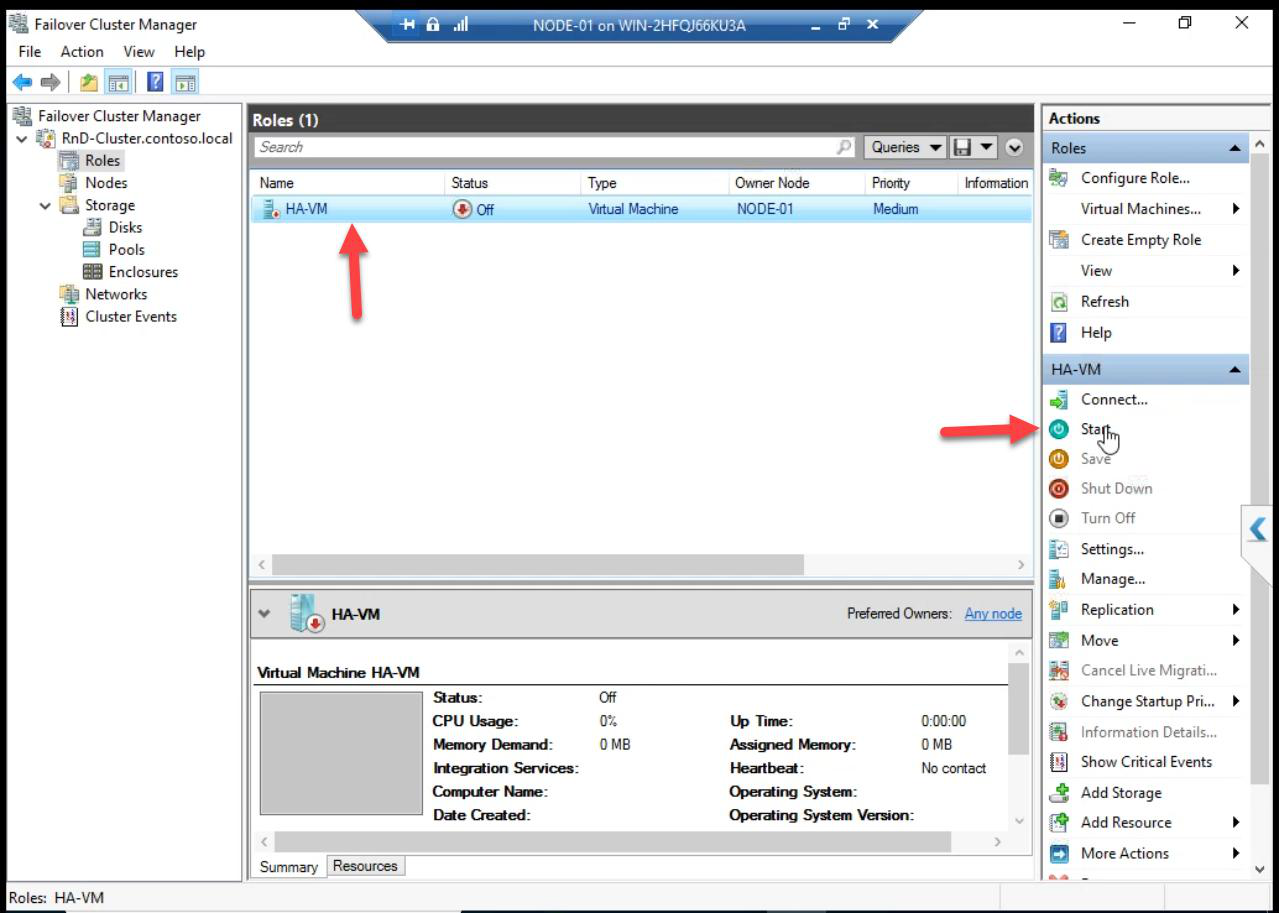Select Disks under Storage

tap(125, 228)
